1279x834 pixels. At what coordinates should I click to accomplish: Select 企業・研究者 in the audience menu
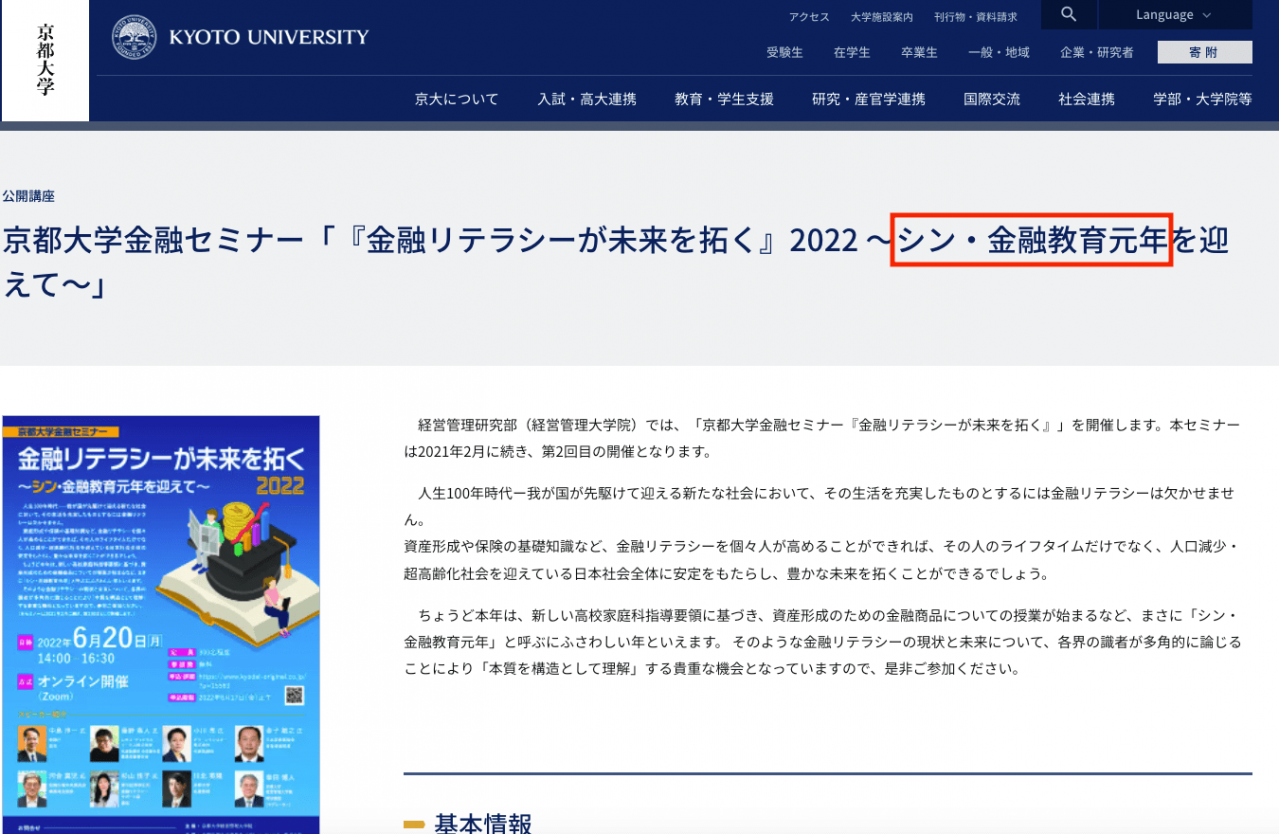pyautogui.click(x=1097, y=52)
